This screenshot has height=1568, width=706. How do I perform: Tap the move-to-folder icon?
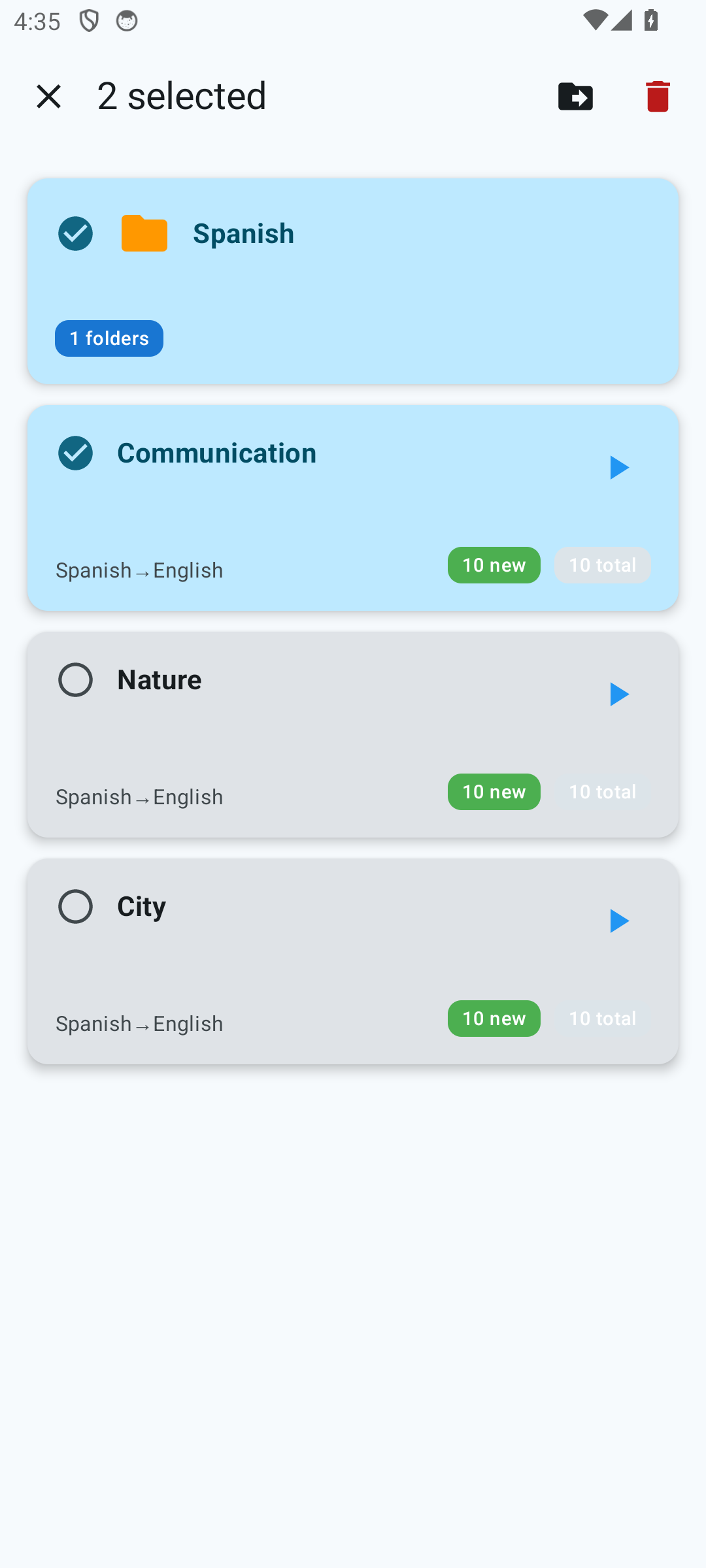click(x=575, y=97)
